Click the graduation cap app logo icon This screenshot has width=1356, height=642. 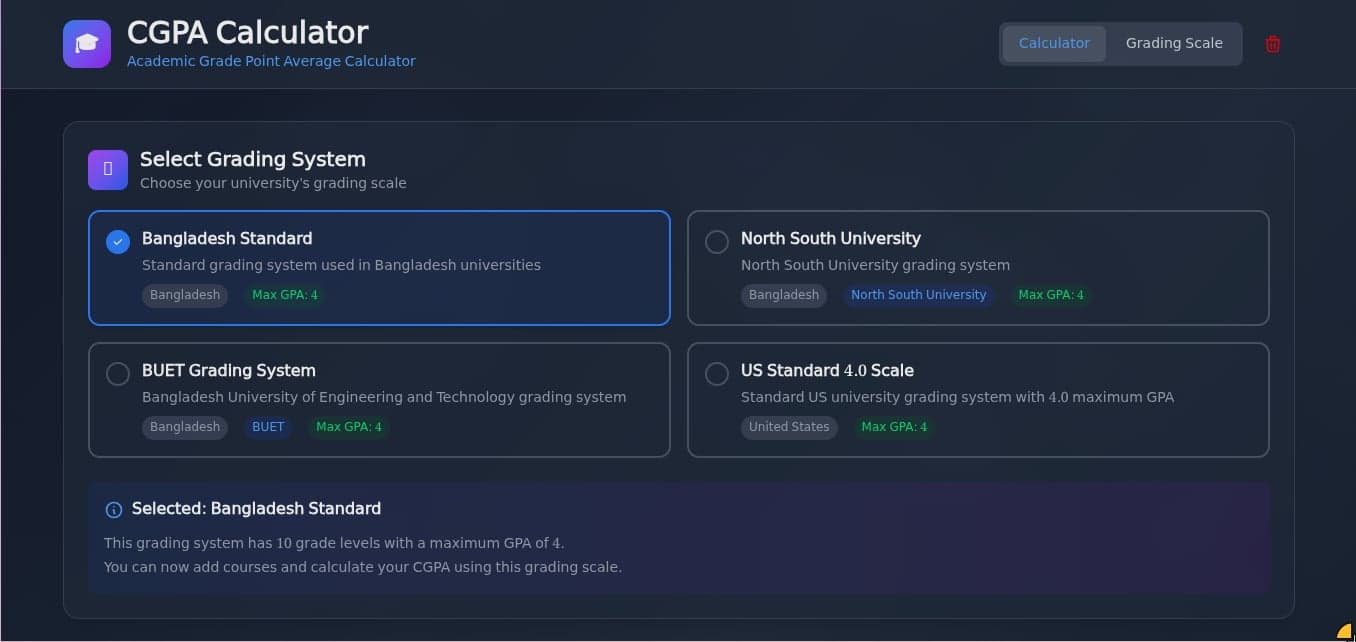87,43
